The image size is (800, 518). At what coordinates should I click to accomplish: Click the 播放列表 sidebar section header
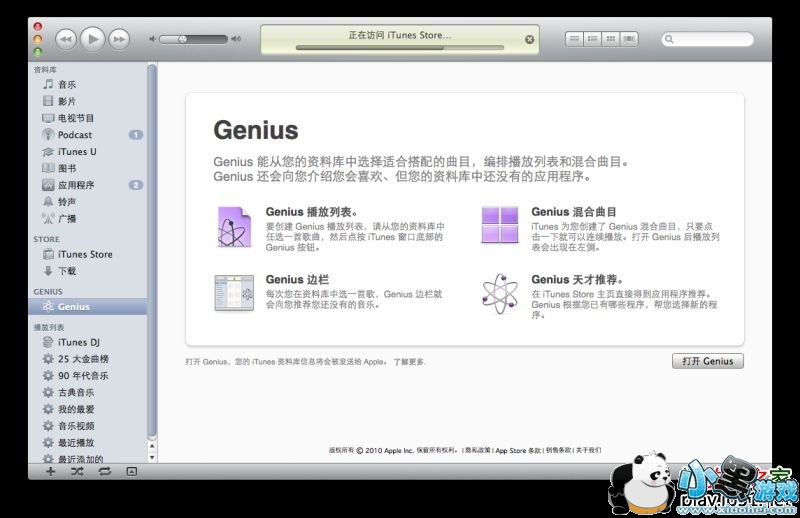point(49,327)
